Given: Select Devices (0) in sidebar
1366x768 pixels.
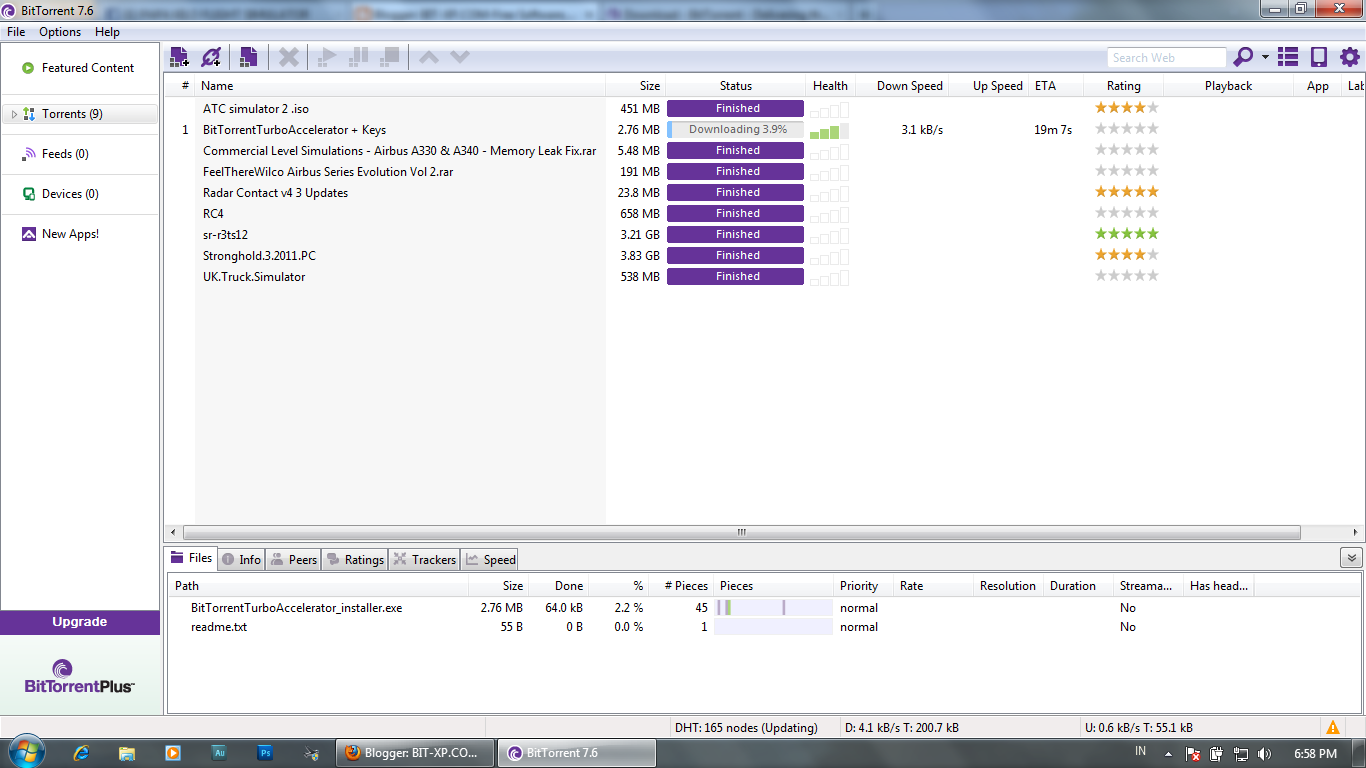Looking at the screenshot, I should point(80,194).
